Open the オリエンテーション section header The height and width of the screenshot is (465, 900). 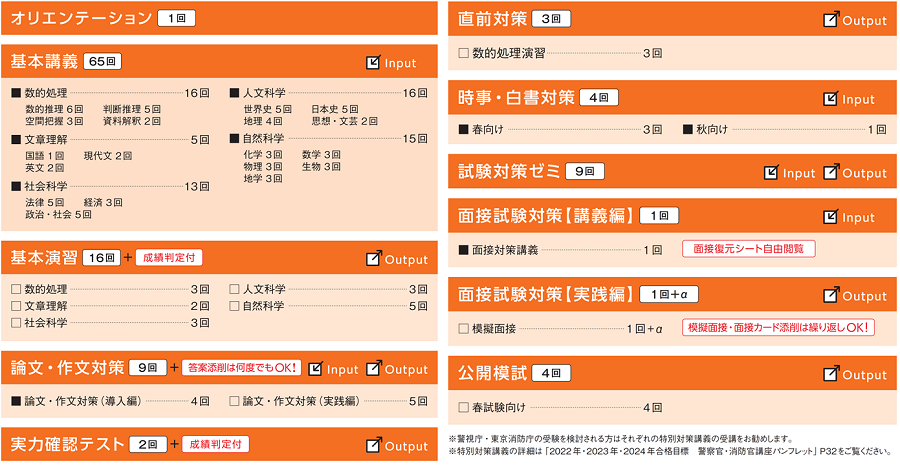click(x=79, y=18)
